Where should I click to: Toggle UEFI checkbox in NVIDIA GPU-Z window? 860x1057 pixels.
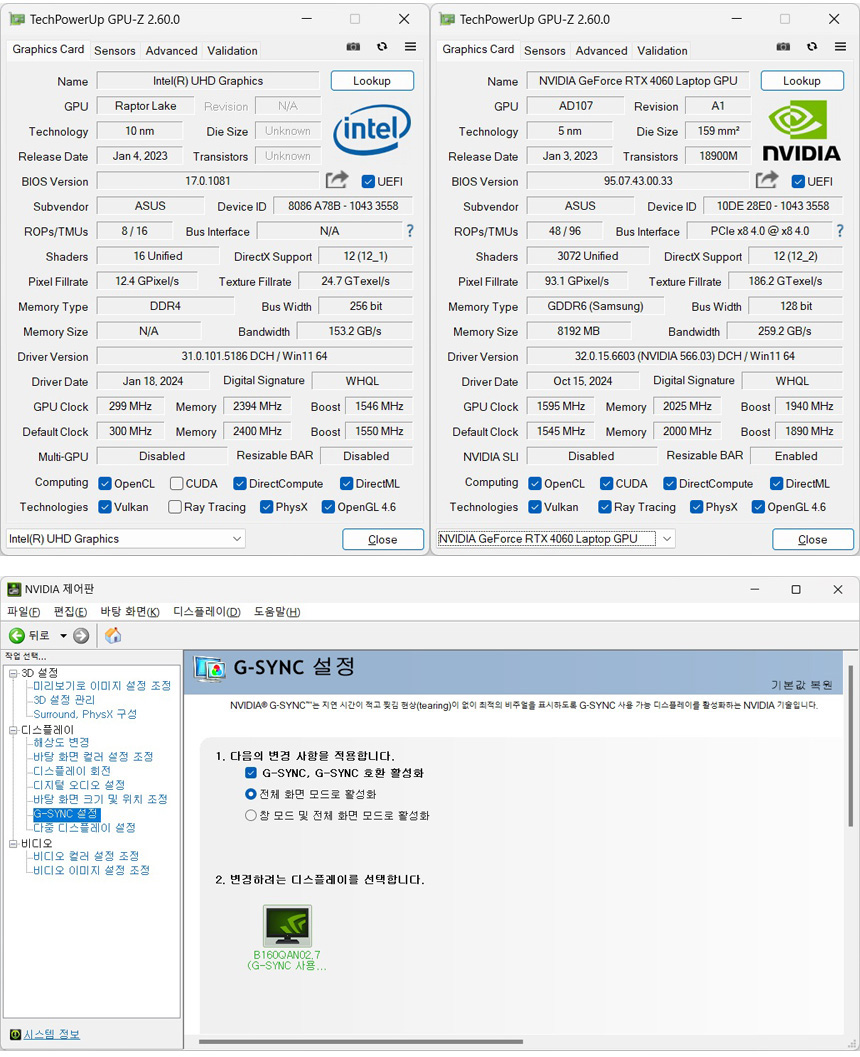(x=798, y=181)
